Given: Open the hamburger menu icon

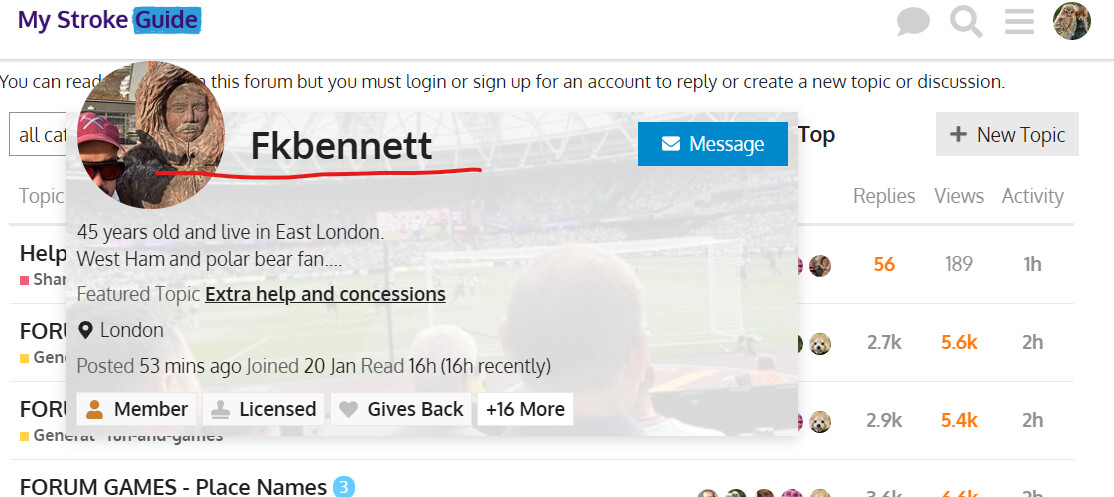Looking at the screenshot, I should [x=1019, y=21].
